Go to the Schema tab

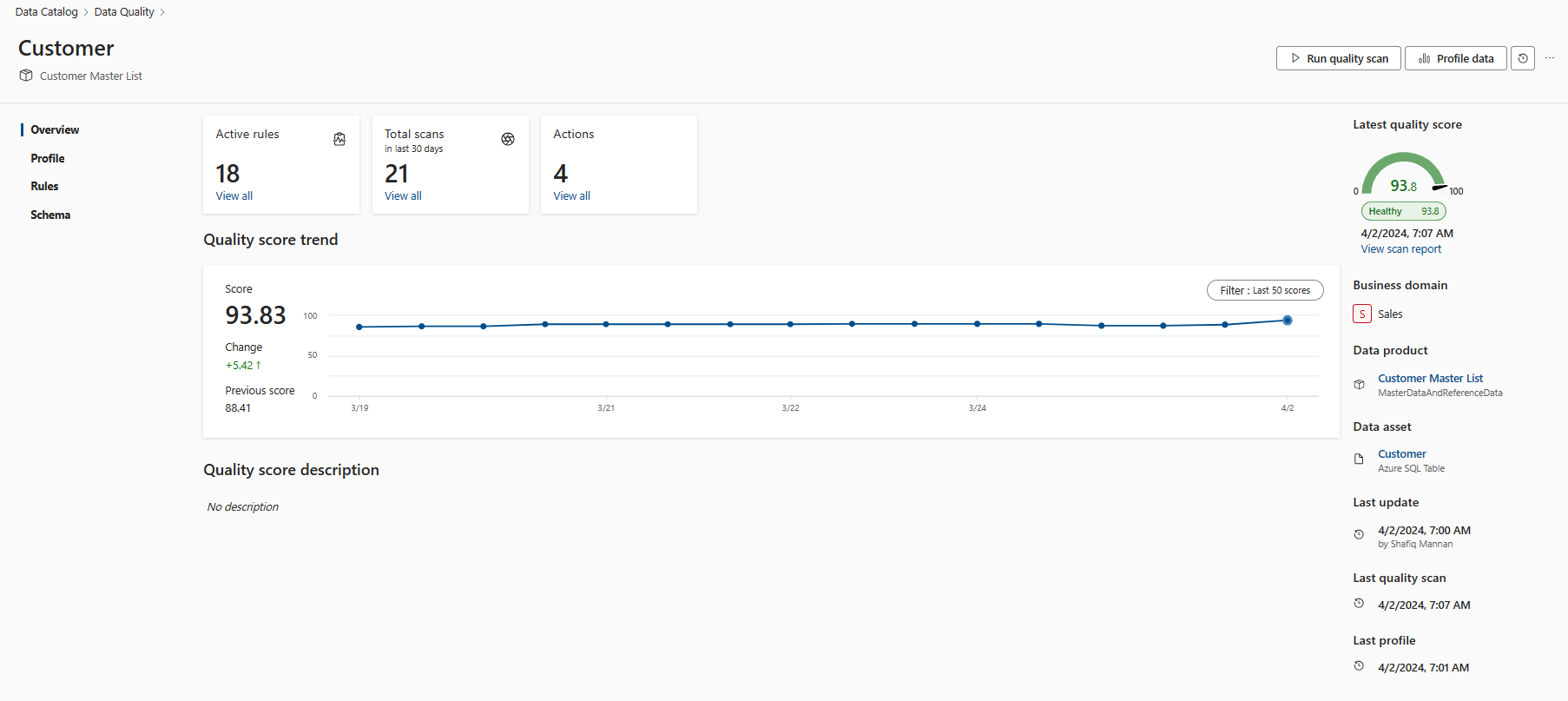click(50, 215)
